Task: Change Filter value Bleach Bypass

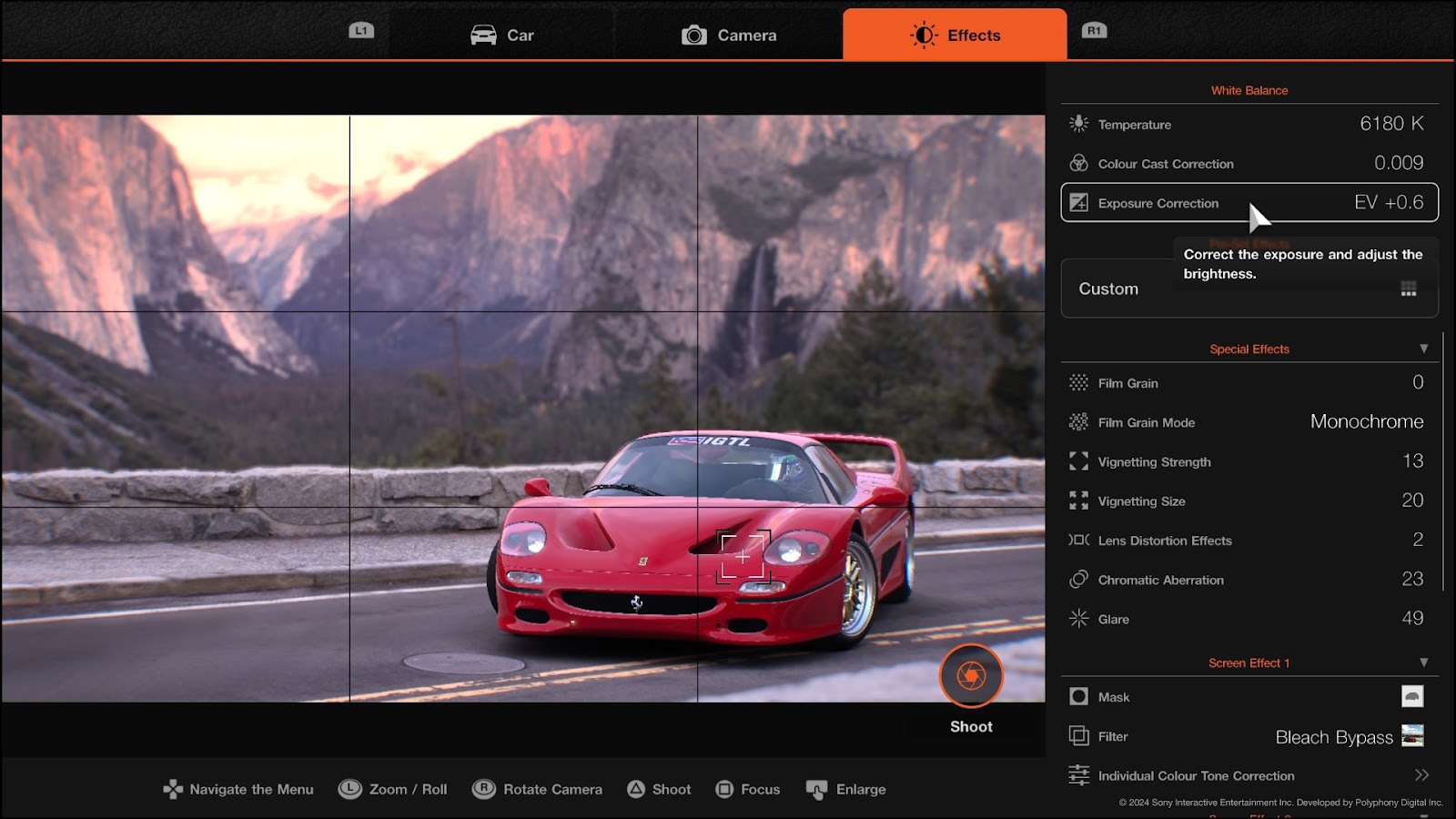Action: (1334, 737)
